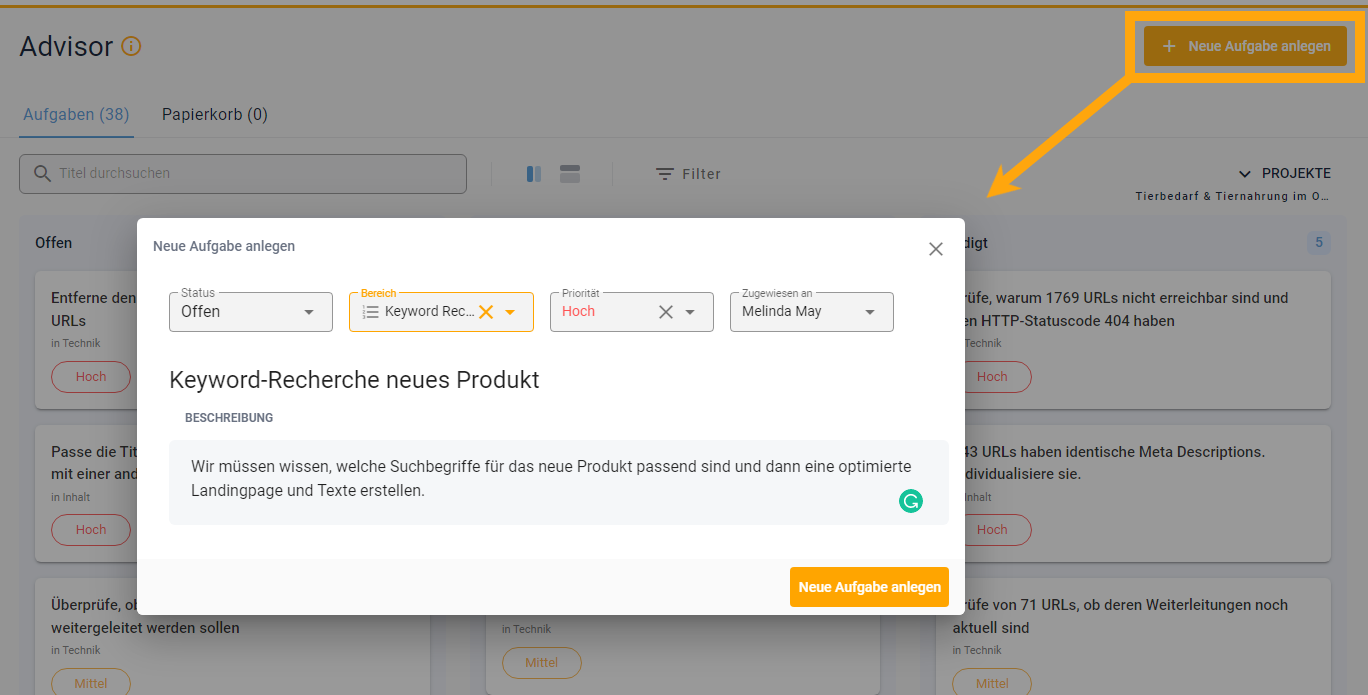Click the title Keyword-Recherche neues Produkt
Image resolution: width=1368 pixels, height=695 pixels.
[354, 380]
